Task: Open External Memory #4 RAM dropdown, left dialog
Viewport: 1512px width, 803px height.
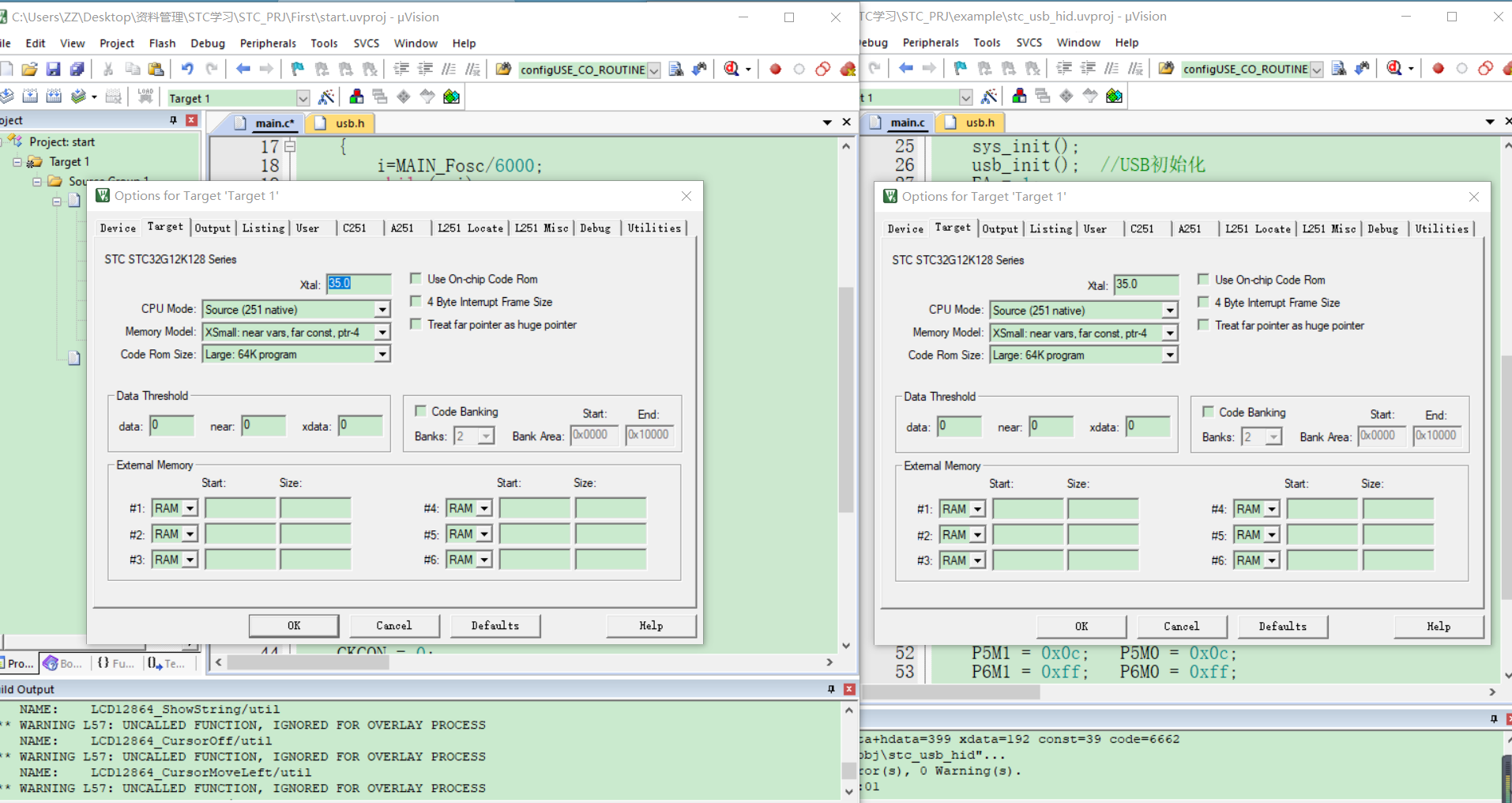Action: pyautogui.click(x=484, y=508)
